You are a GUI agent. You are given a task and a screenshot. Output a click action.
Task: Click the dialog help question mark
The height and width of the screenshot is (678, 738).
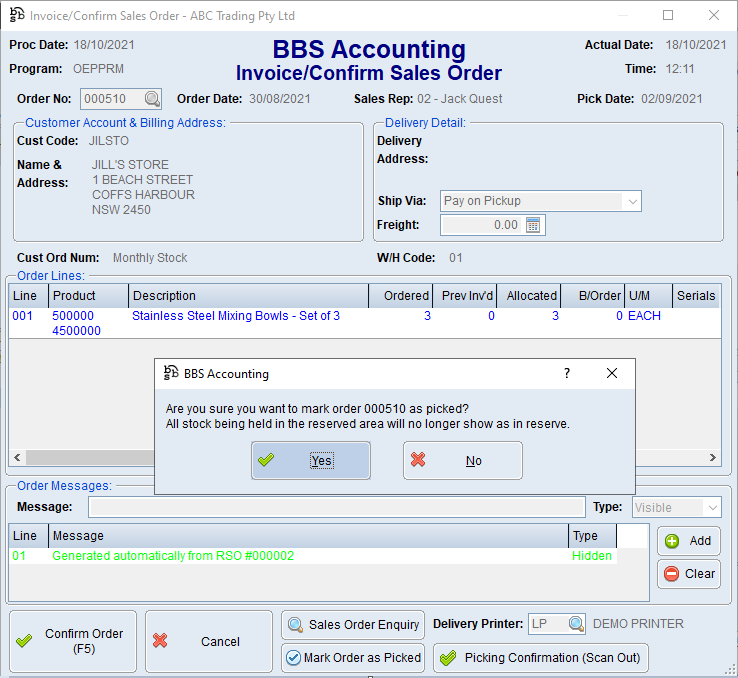click(567, 373)
